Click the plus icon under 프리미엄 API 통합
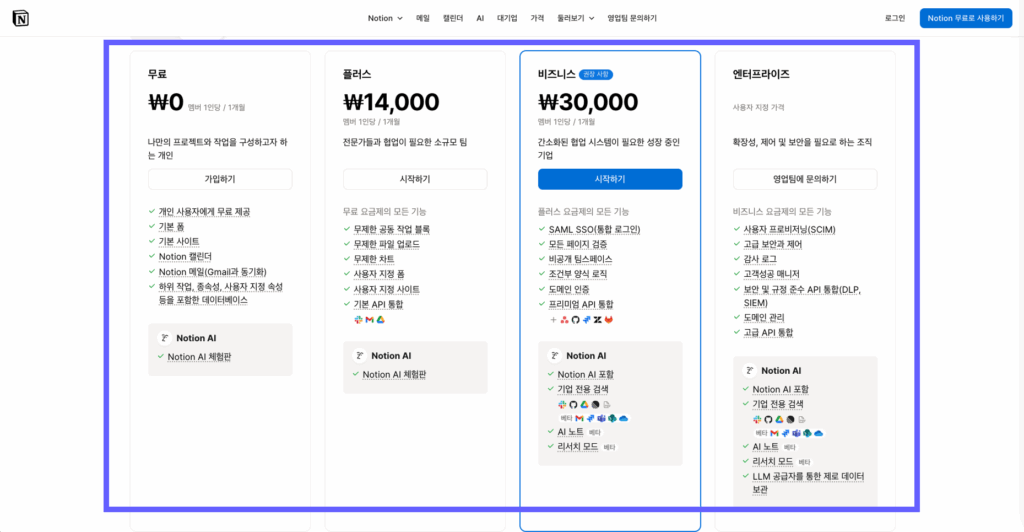Screen dimensions: 1024x532 click(553, 320)
